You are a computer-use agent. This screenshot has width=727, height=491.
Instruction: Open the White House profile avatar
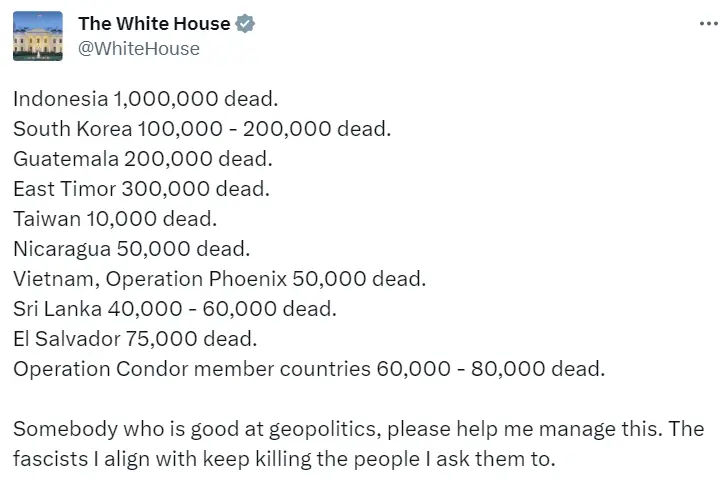(38, 36)
